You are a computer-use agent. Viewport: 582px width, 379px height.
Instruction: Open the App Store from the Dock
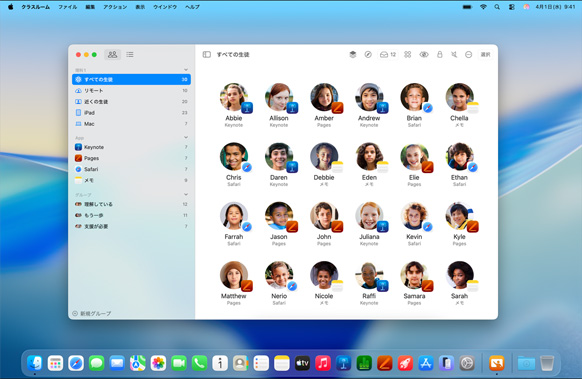[426, 363]
